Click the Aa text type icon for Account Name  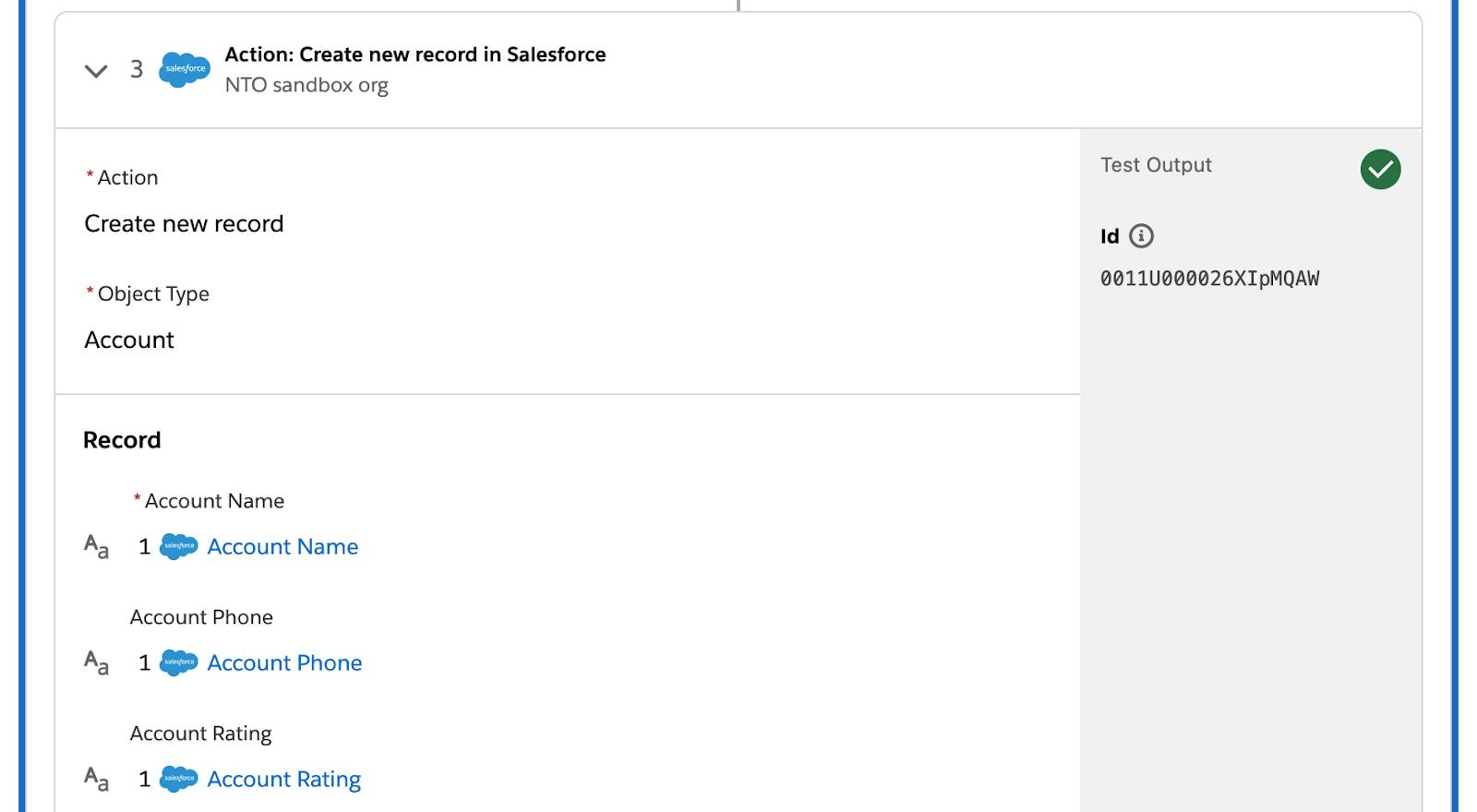(x=97, y=546)
